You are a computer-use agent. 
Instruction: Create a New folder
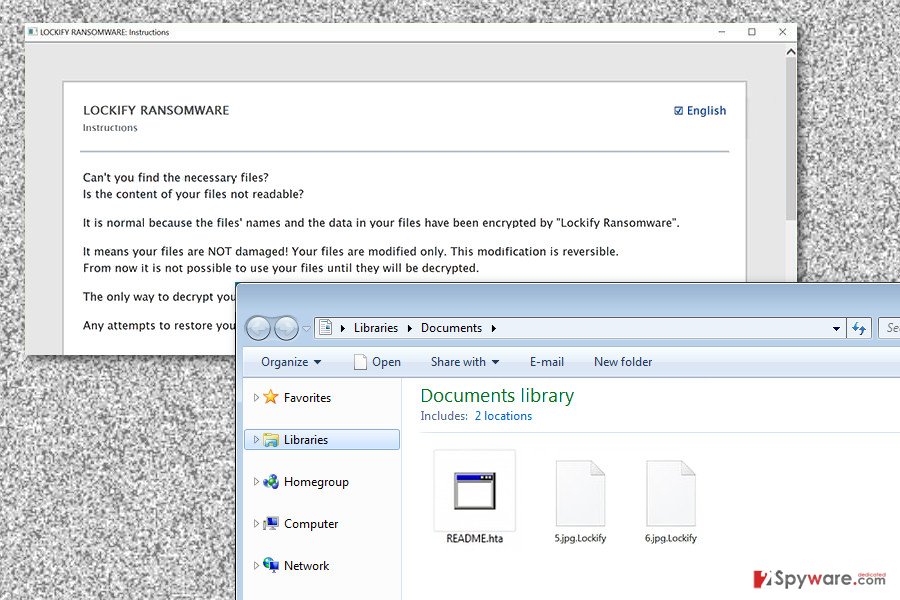tap(623, 362)
